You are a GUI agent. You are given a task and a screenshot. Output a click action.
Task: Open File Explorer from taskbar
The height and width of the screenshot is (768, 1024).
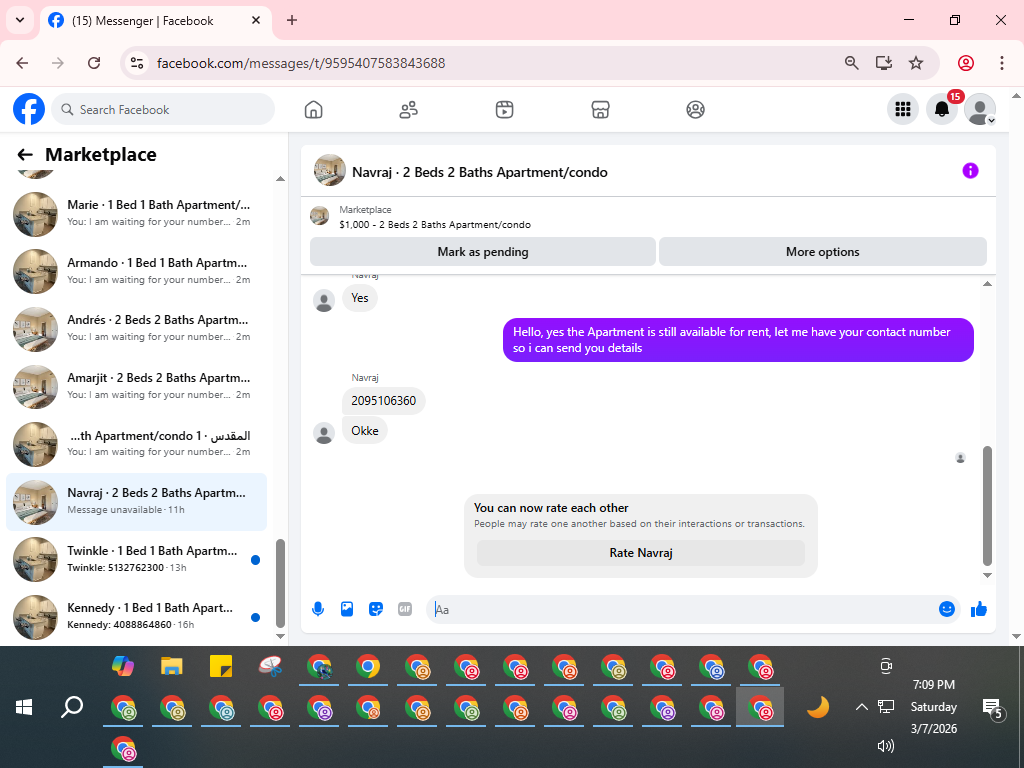[x=172, y=666]
